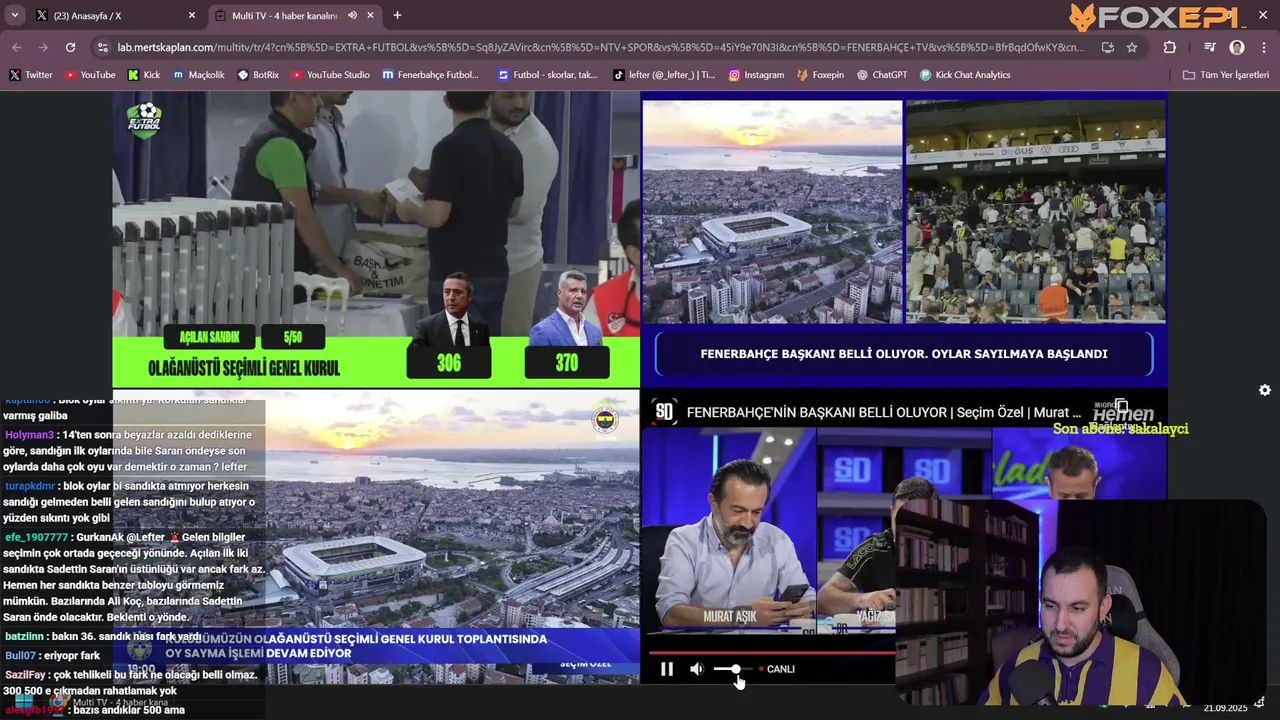
Task: Open the Kick bookmark
Action: click(144, 75)
